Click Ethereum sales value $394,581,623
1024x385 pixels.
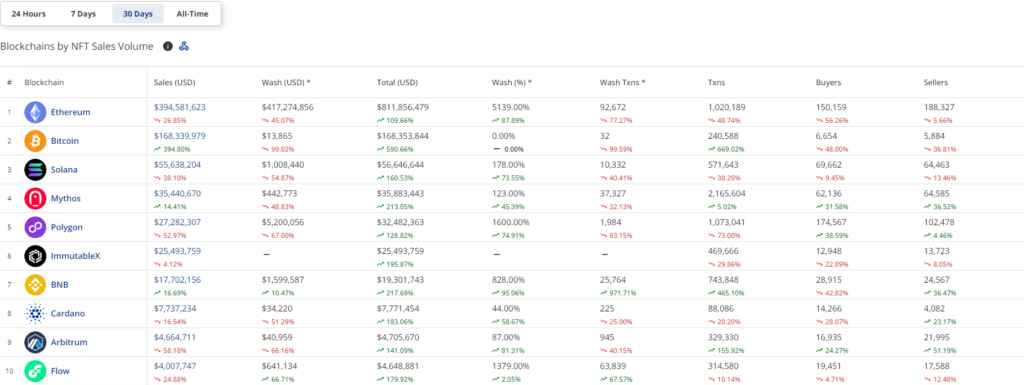pos(180,107)
